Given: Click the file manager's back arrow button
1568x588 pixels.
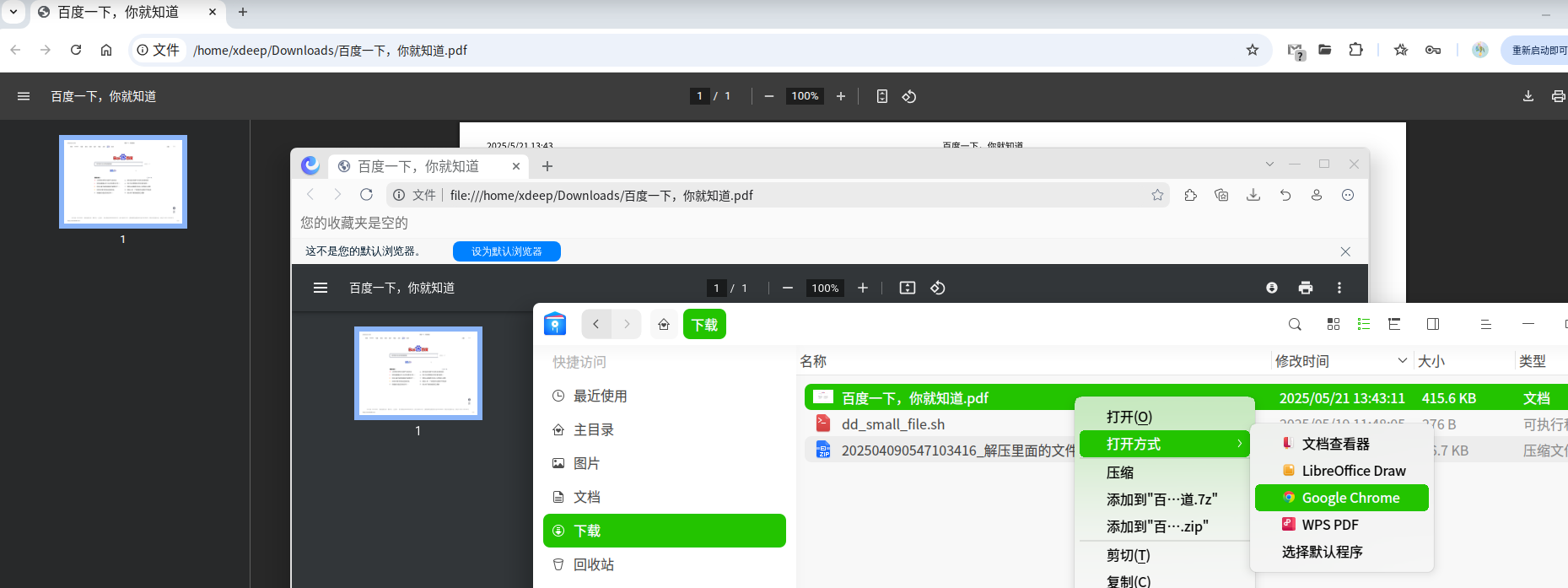Looking at the screenshot, I should 596,324.
